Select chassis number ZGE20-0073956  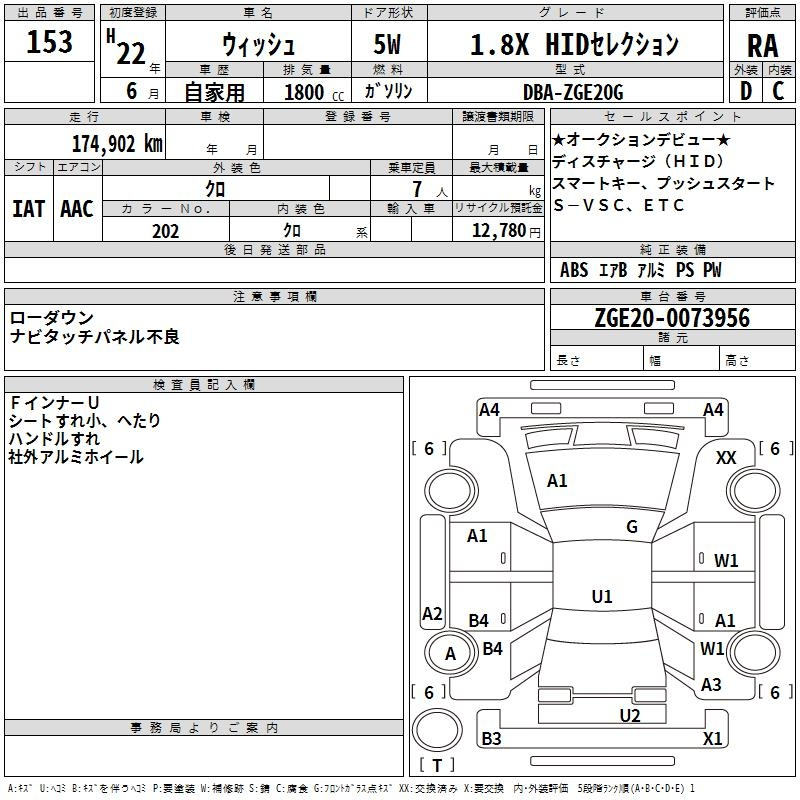pos(672,318)
